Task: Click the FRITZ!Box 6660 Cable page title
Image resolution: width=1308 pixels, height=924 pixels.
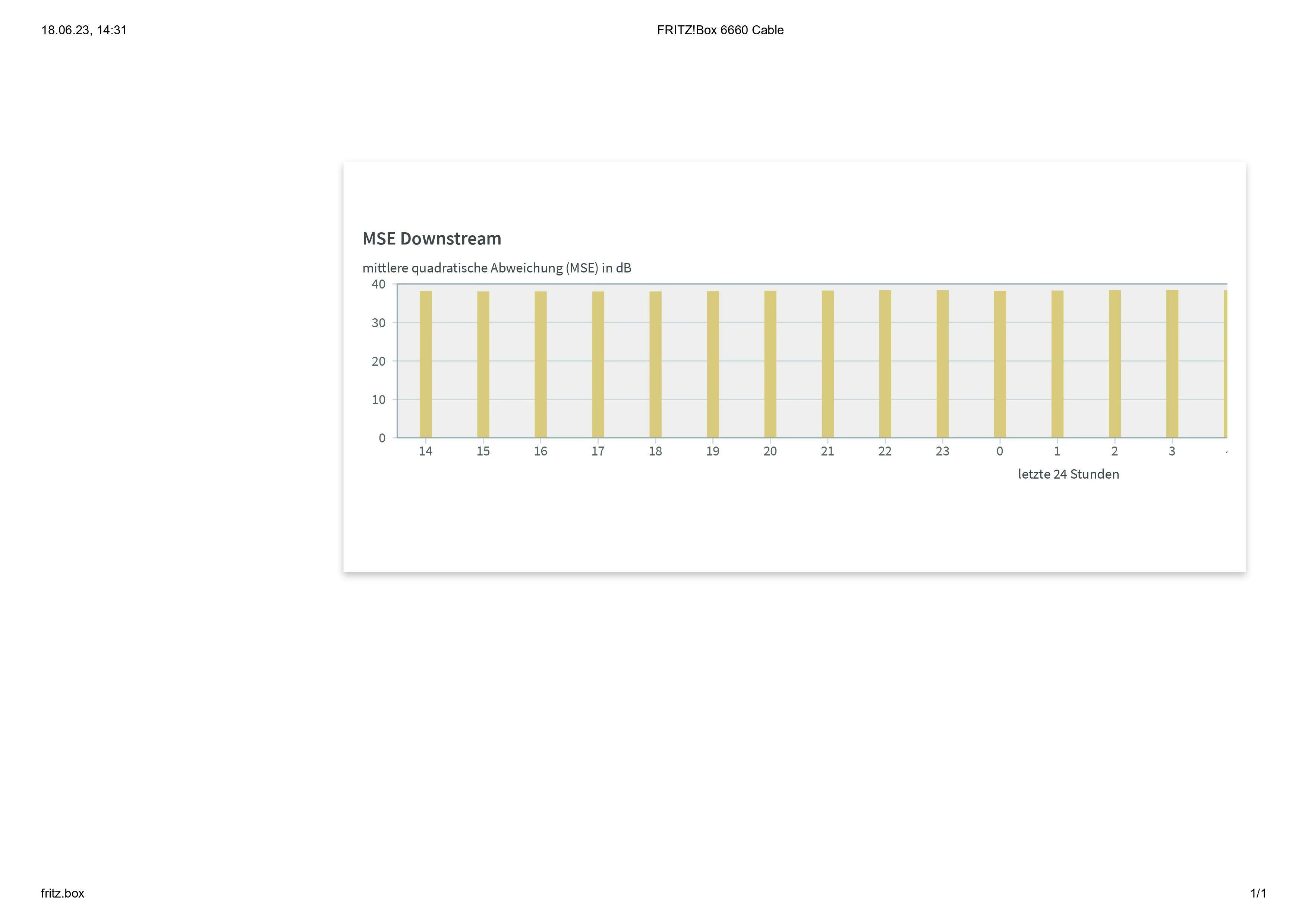Action: pos(720,30)
